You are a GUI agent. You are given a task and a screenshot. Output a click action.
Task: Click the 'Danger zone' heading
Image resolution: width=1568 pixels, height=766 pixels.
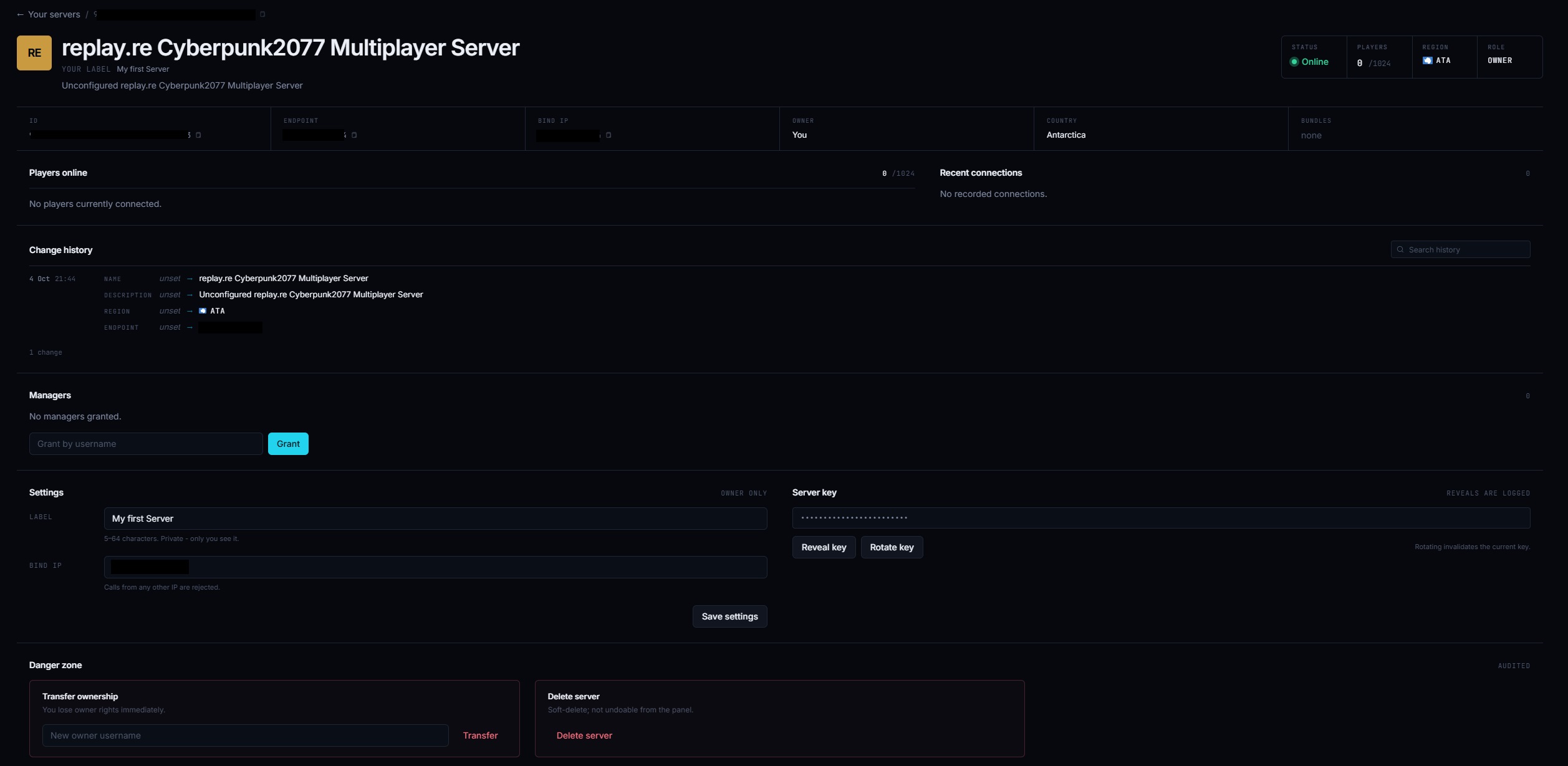tap(55, 665)
